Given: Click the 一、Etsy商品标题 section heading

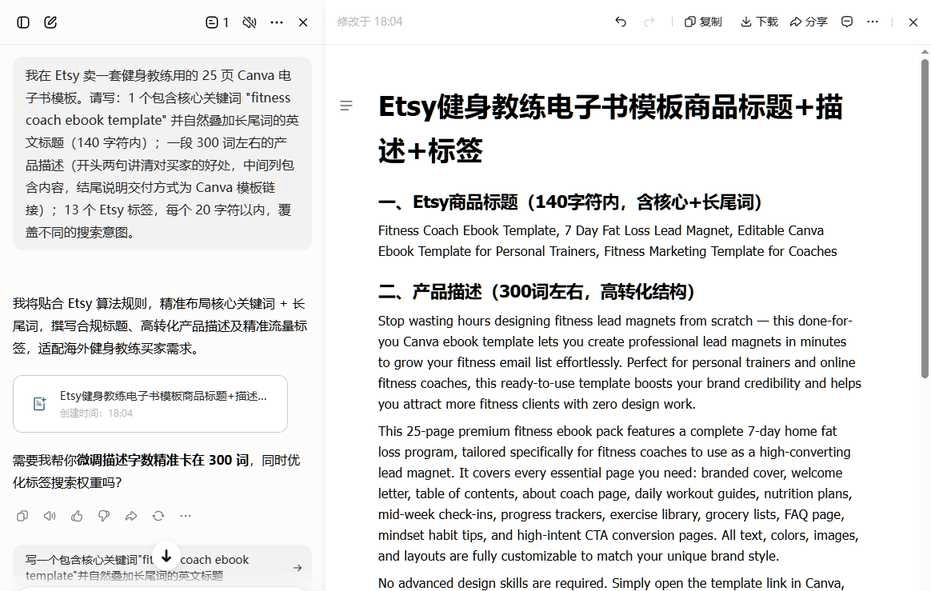Looking at the screenshot, I should click(x=570, y=203).
